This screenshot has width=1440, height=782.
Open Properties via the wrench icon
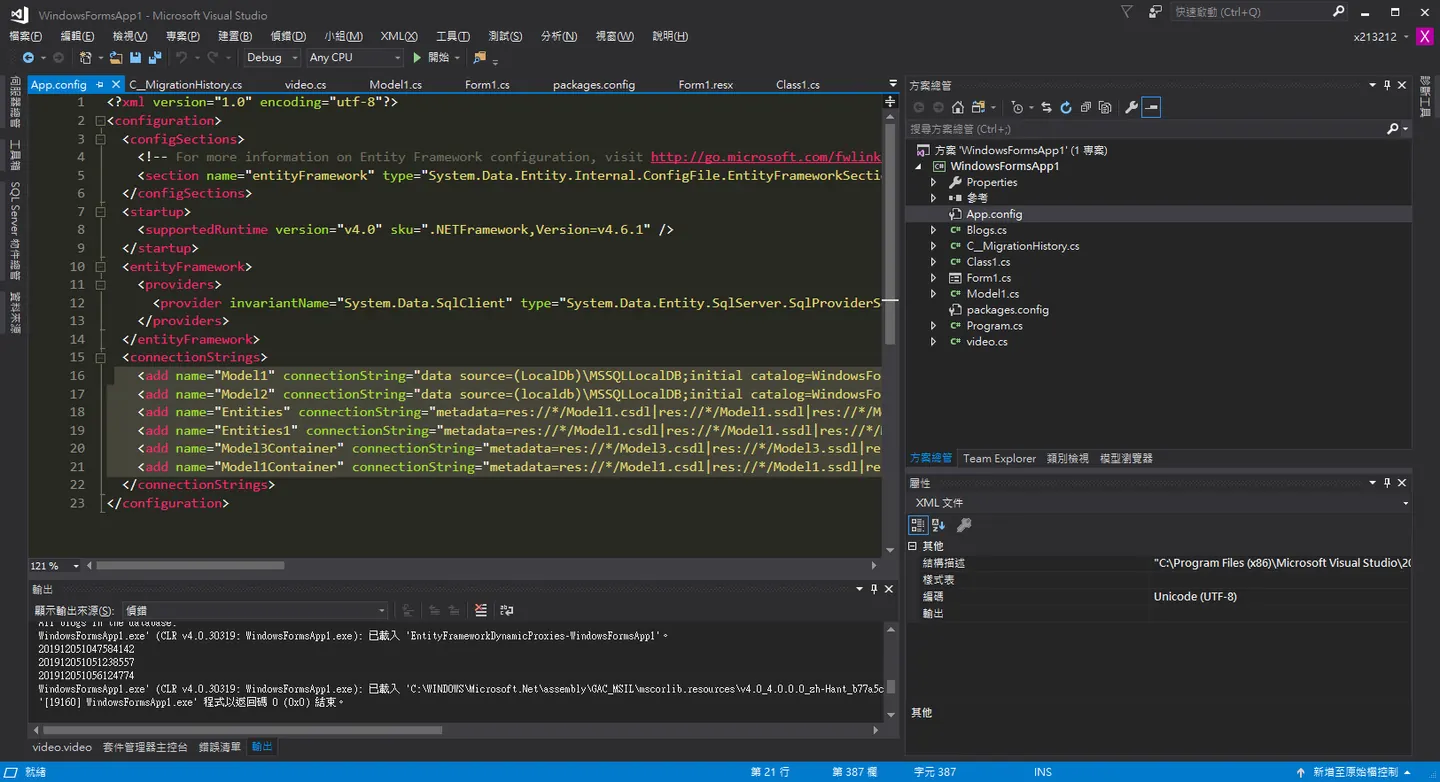(1131, 107)
